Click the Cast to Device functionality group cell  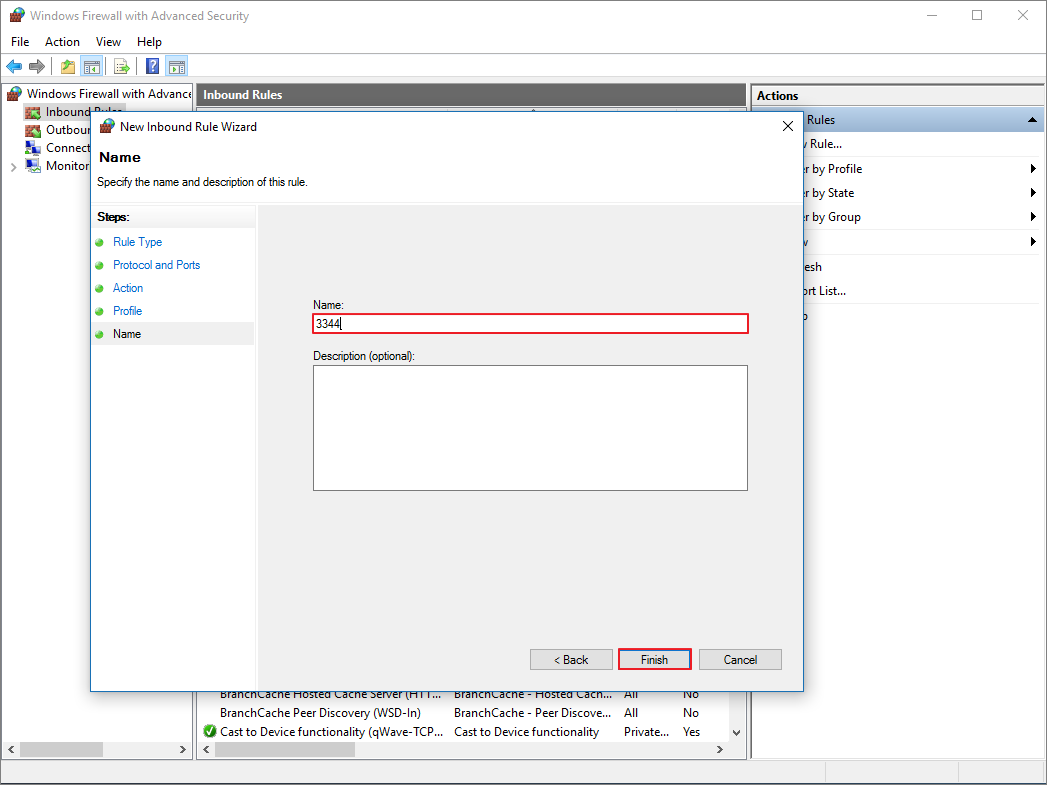pos(527,732)
